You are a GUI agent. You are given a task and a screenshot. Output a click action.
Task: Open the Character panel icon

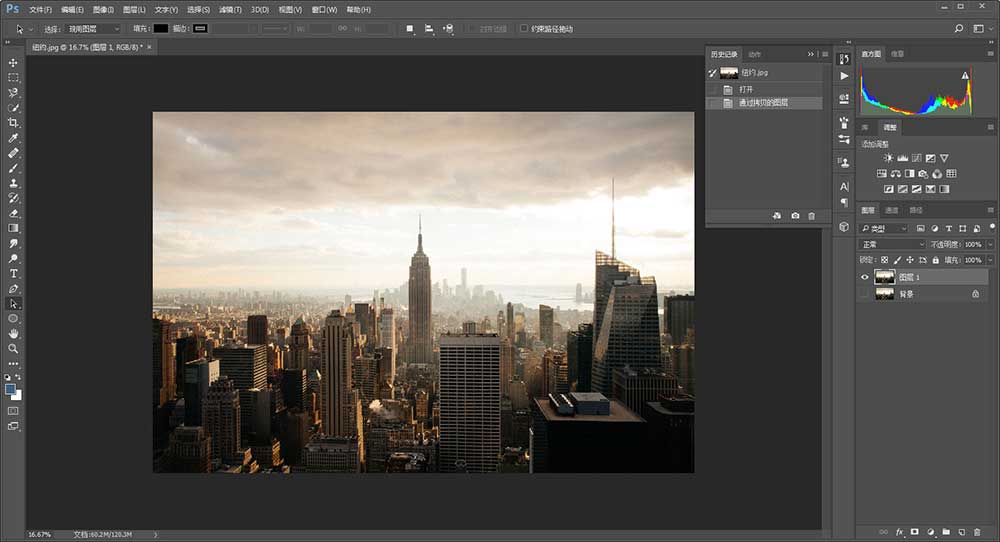click(x=844, y=186)
